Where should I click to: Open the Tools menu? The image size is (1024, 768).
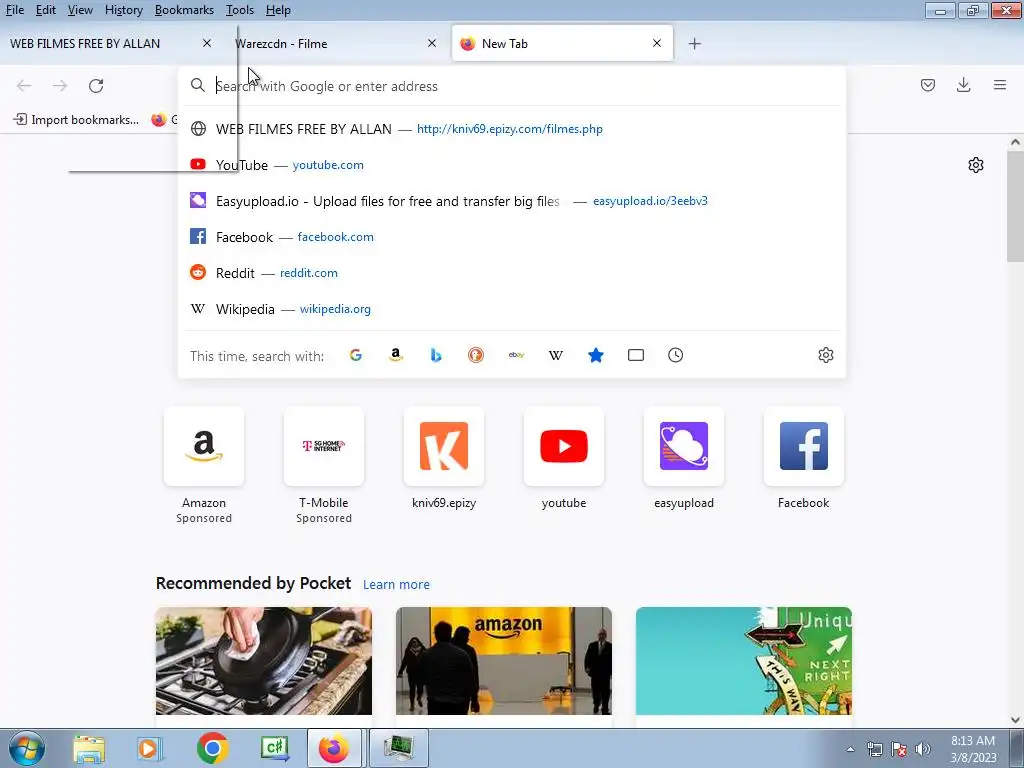240,10
